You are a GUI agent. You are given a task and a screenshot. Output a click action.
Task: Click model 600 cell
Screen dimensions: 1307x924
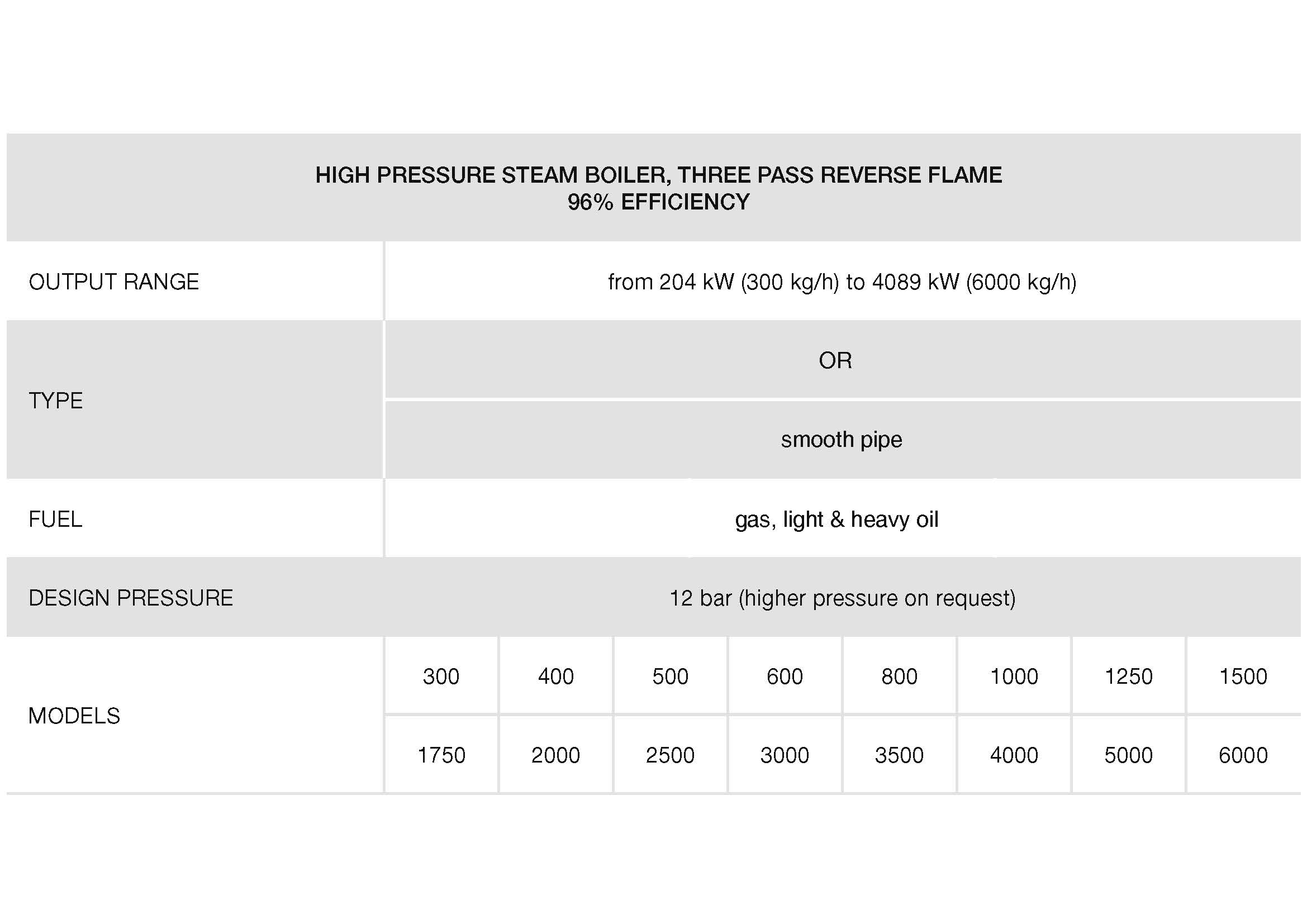[785, 677]
